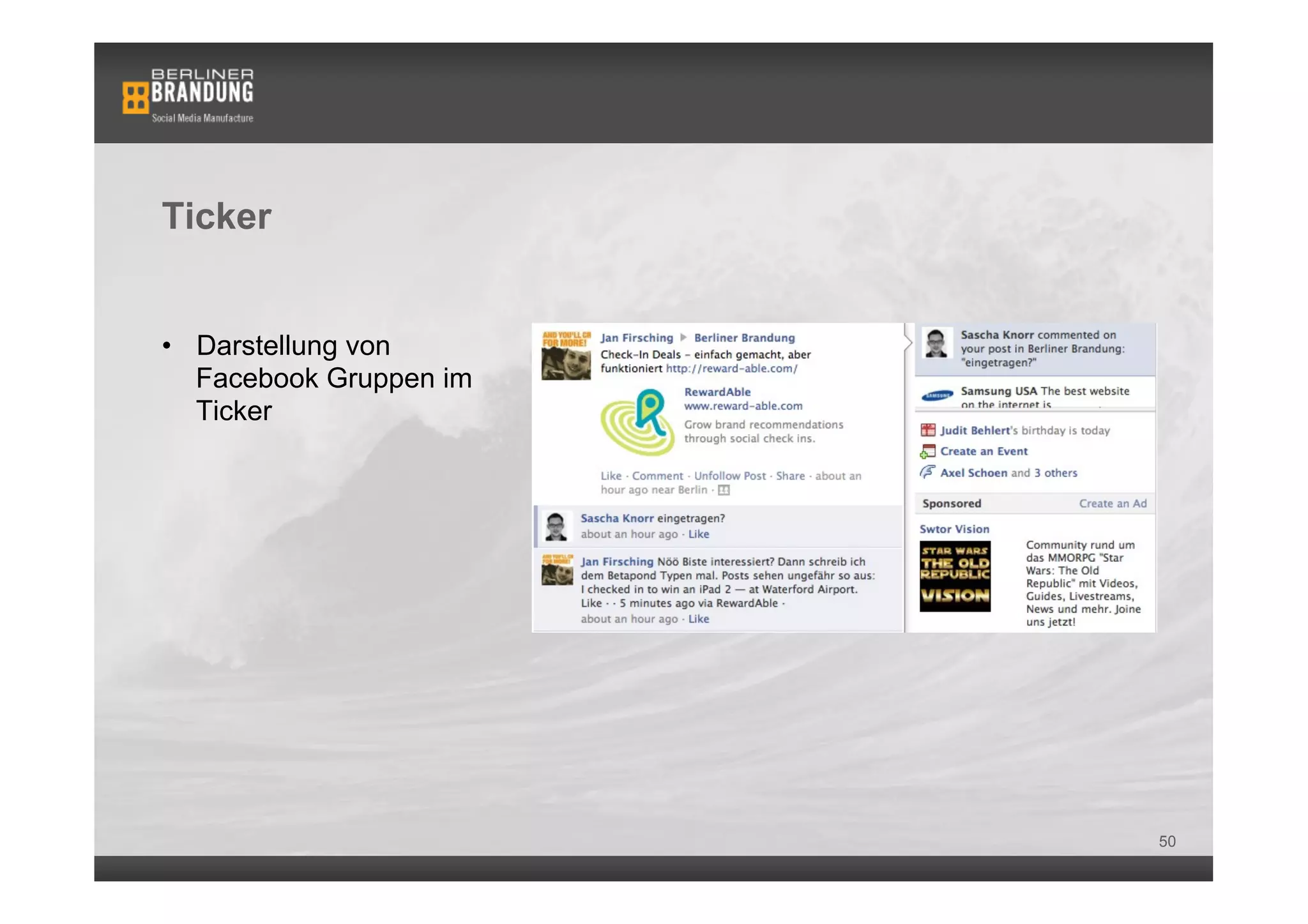The width and height of the screenshot is (1308, 924).
Task: Follow the http://reward-able.com/ link in post text
Action: coord(731,368)
